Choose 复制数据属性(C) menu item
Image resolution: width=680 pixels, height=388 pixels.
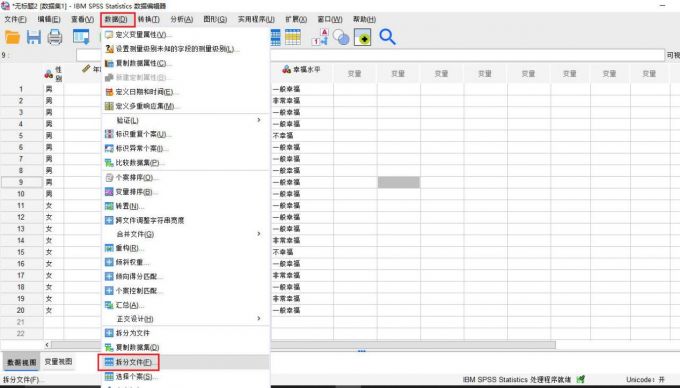[x=186, y=63]
